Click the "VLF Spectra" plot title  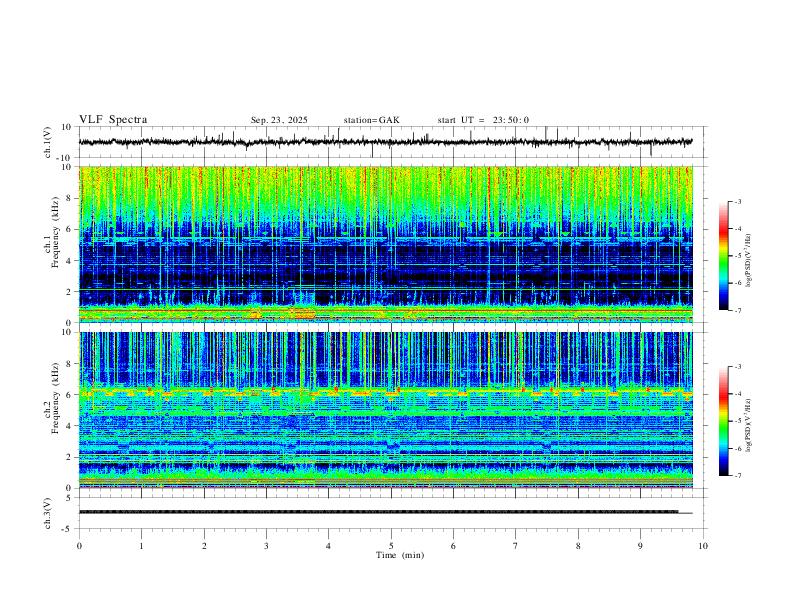coord(113,120)
